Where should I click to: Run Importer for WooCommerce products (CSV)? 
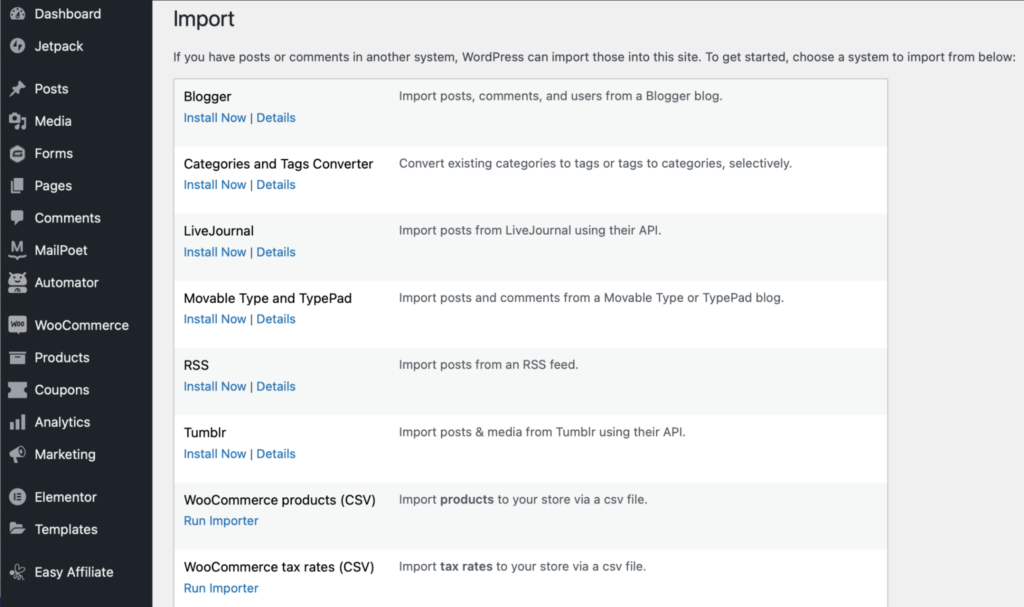[x=221, y=521]
